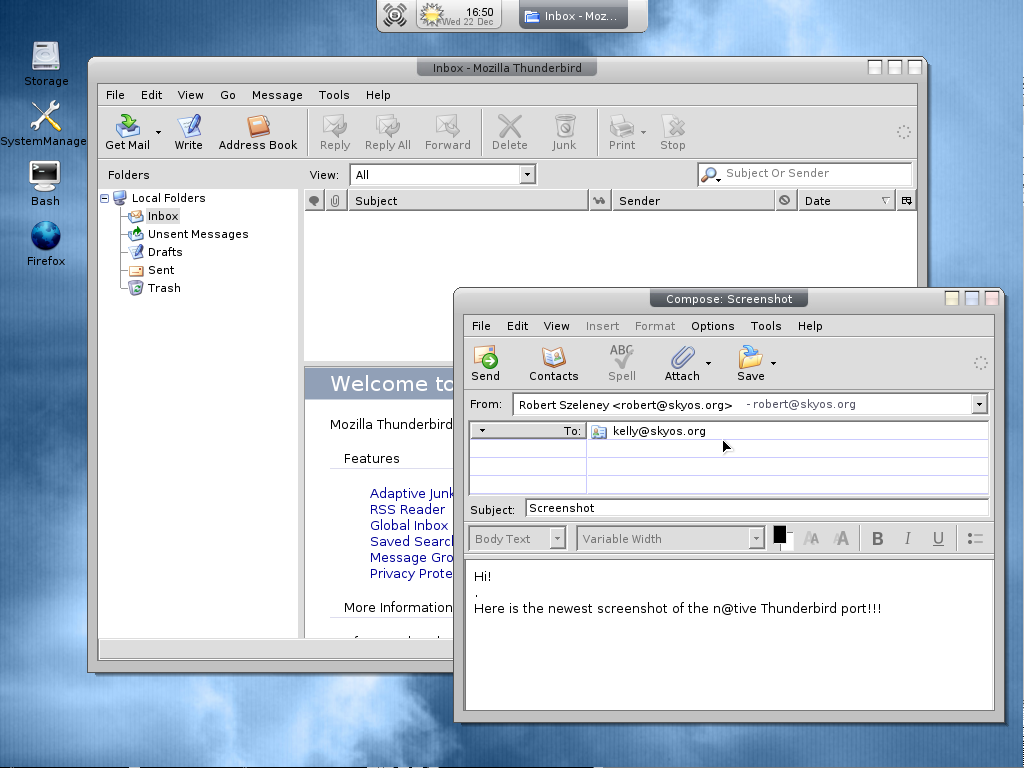Screen dimensions: 1024x768
Task: Click the smaller font size icon
Action: point(811,539)
